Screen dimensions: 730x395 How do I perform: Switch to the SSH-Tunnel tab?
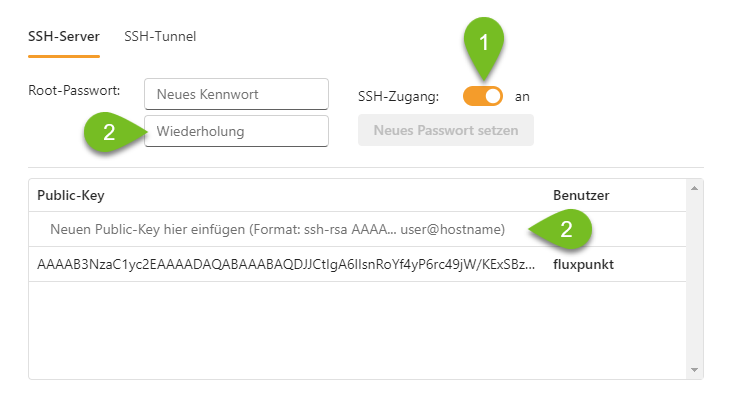pos(160,36)
